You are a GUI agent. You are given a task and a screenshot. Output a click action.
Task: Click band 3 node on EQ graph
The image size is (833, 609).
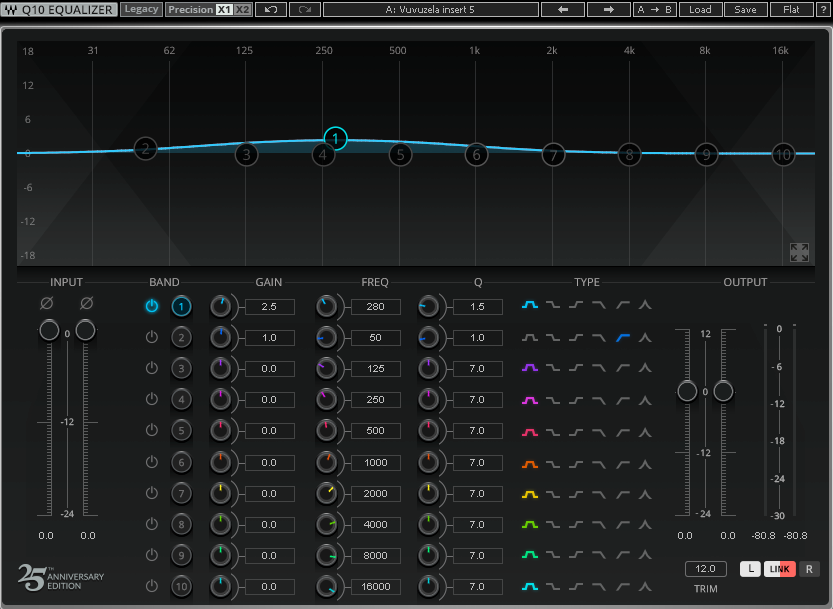[x=246, y=155]
